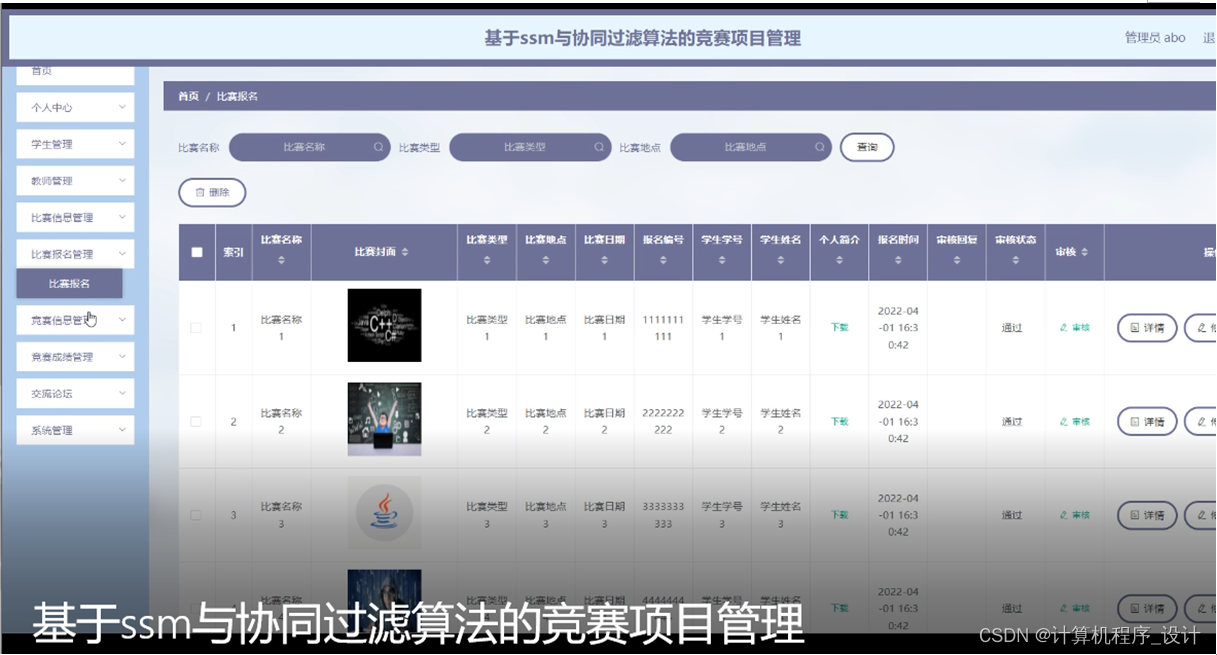Screen dimensions: 1217x655
Task: Expand the 竞赛成绩管理 sidebar menu
Action: [75, 357]
